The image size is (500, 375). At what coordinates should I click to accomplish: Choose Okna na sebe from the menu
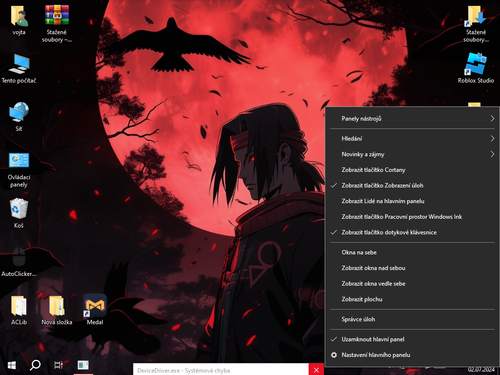click(x=412, y=253)
